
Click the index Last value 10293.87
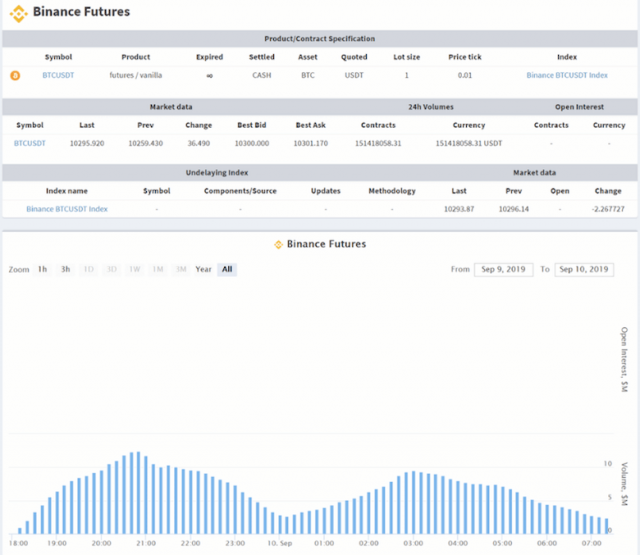tap(459, 209)
